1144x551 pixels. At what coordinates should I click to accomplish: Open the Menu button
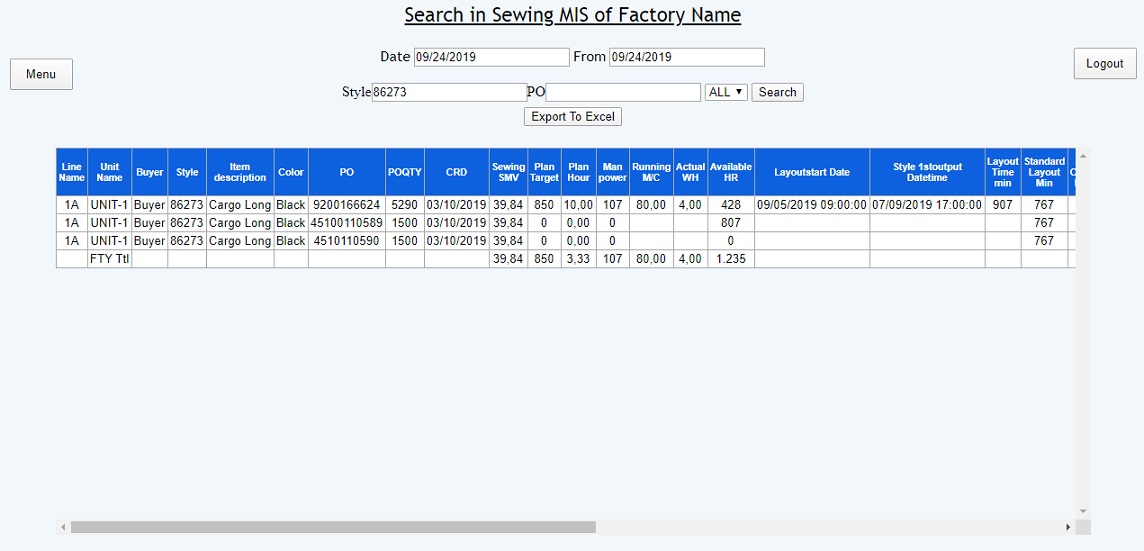tap(41, 74)
